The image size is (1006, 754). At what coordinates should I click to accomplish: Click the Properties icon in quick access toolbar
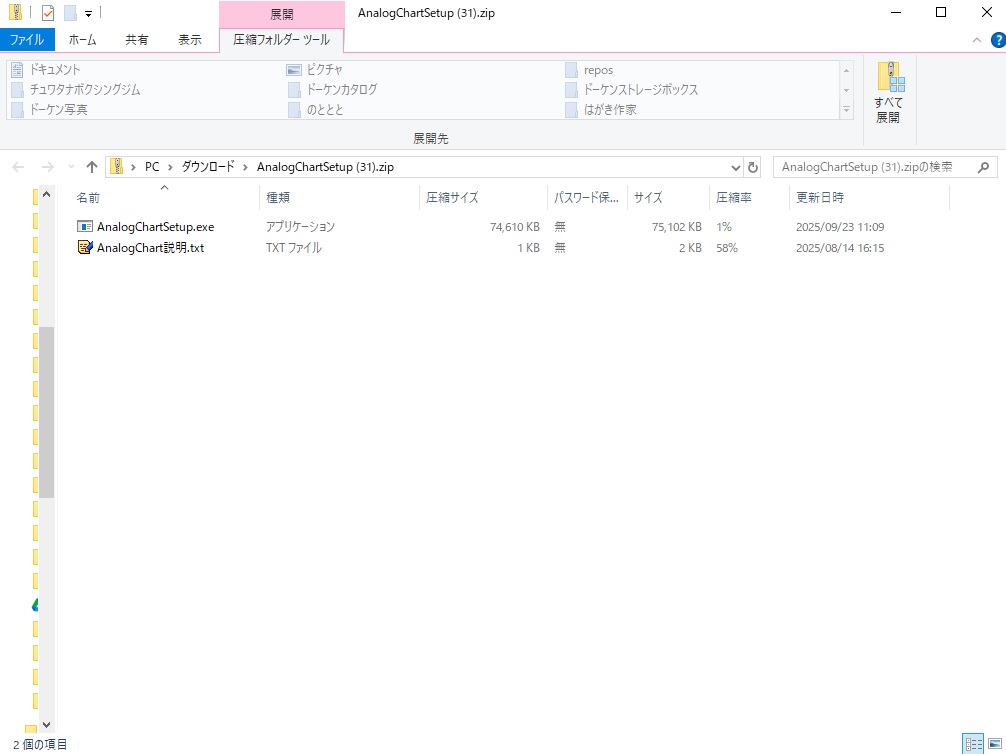48,13
